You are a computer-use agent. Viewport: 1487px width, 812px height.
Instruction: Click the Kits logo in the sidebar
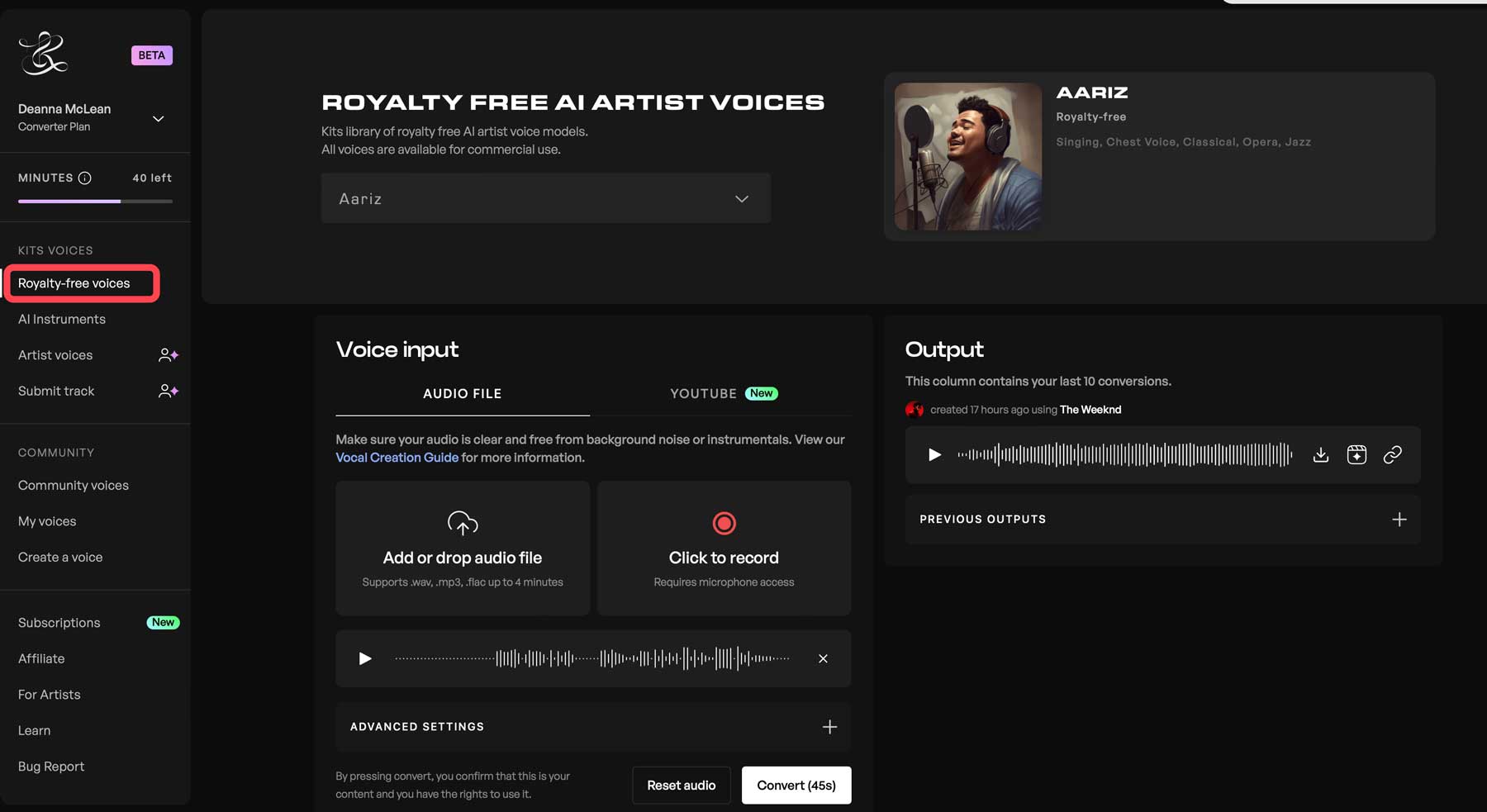click(43, 53)
